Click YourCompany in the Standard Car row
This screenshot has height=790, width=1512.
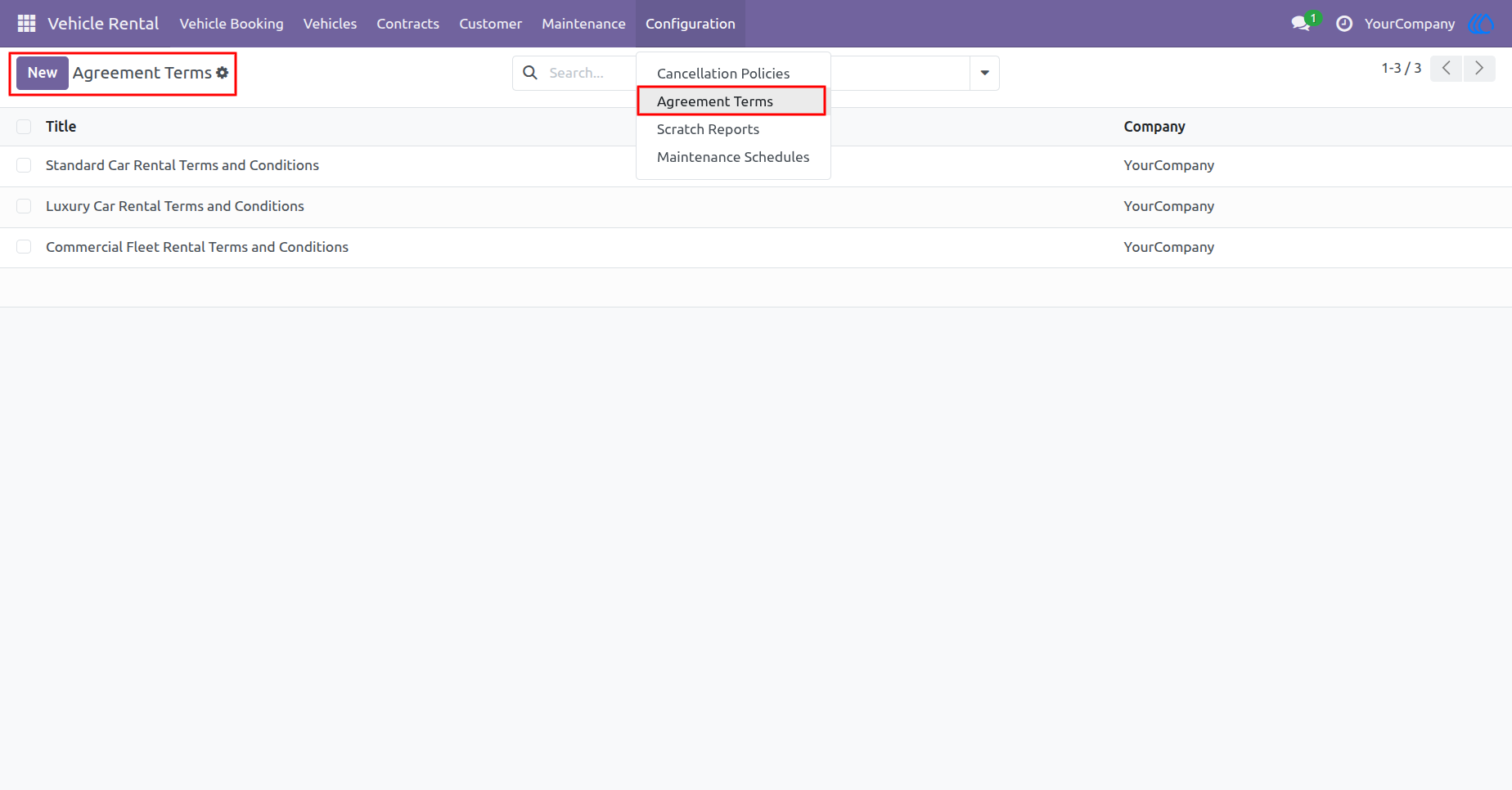pos(1168,165)
